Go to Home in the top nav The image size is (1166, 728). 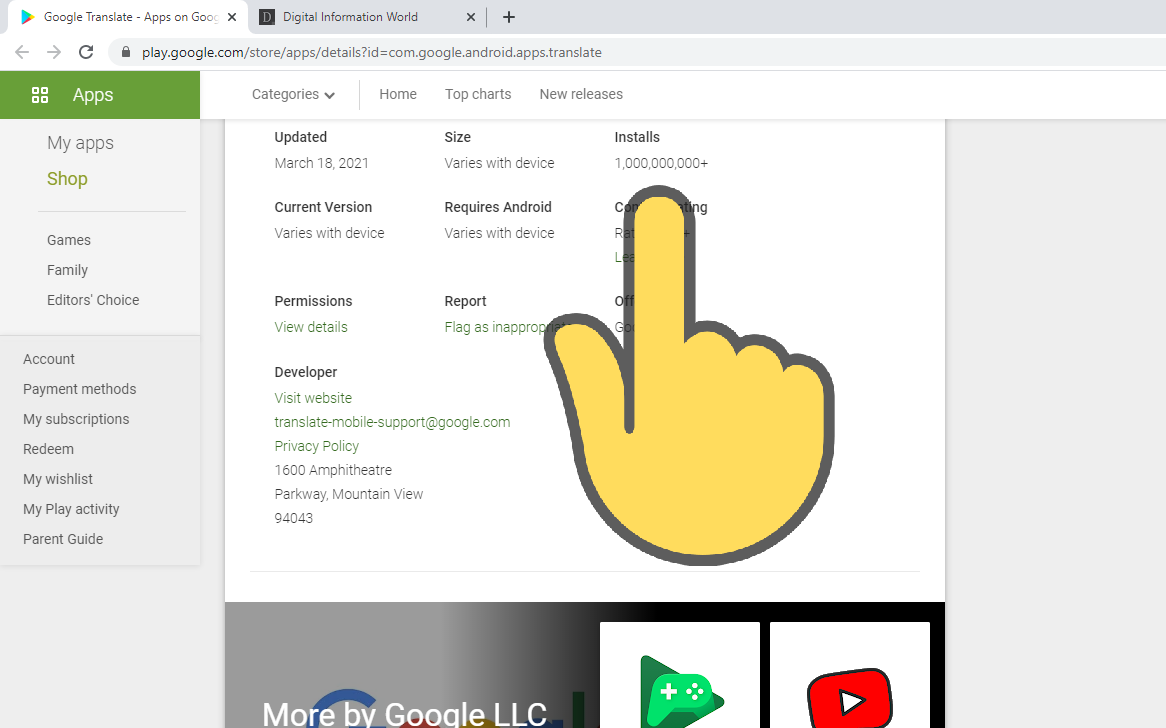coord(398,94)
